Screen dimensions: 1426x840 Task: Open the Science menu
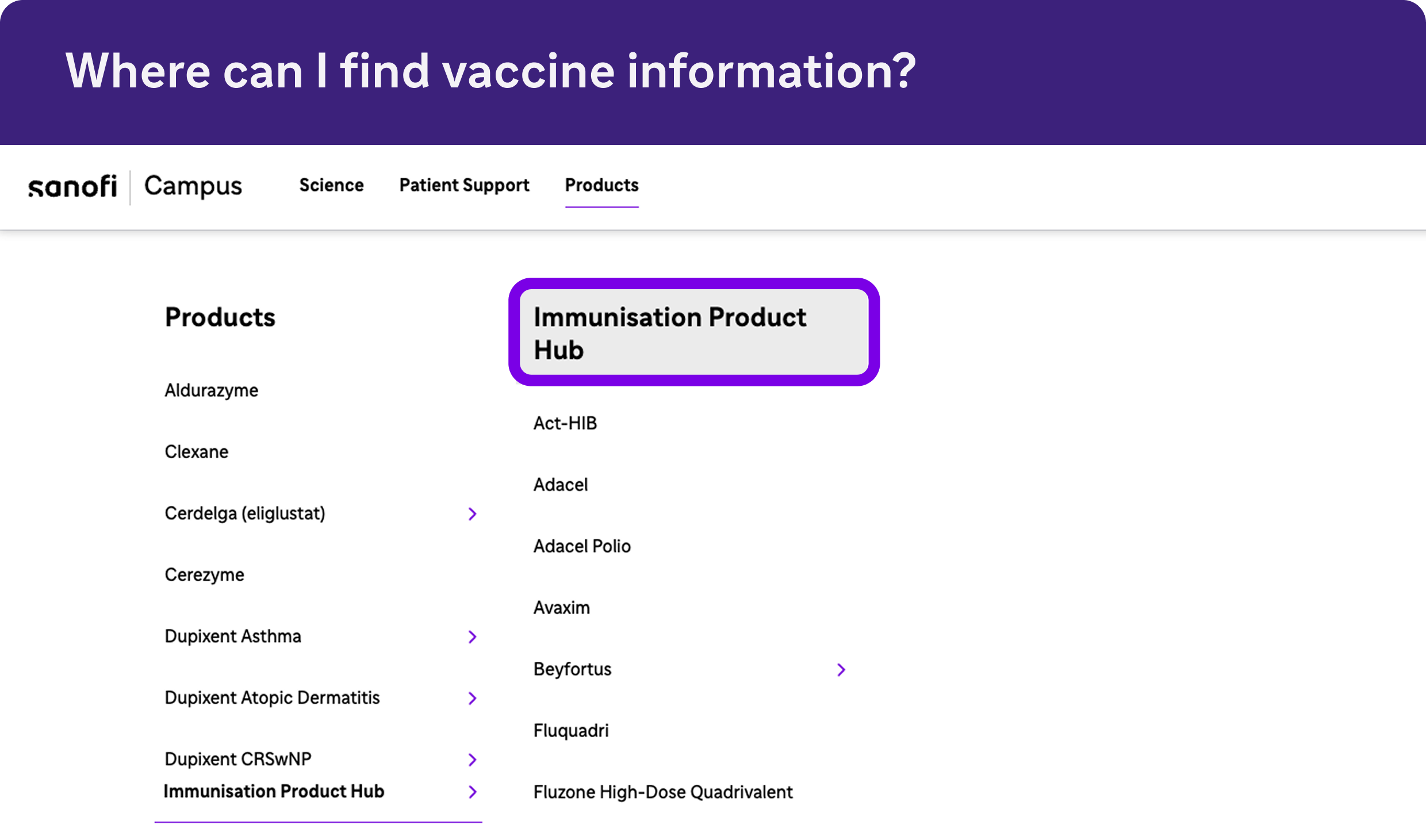(x=331, y=185)
